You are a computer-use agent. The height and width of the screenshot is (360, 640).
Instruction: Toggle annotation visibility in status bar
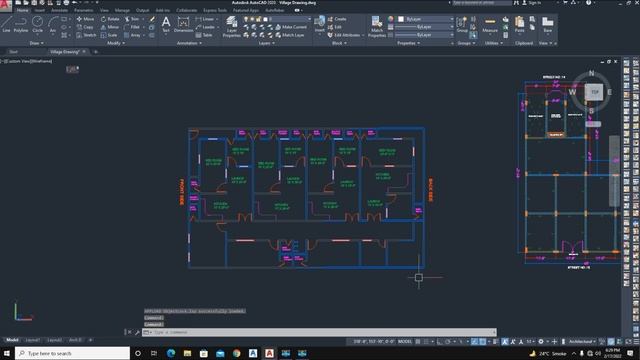point(505,342)
